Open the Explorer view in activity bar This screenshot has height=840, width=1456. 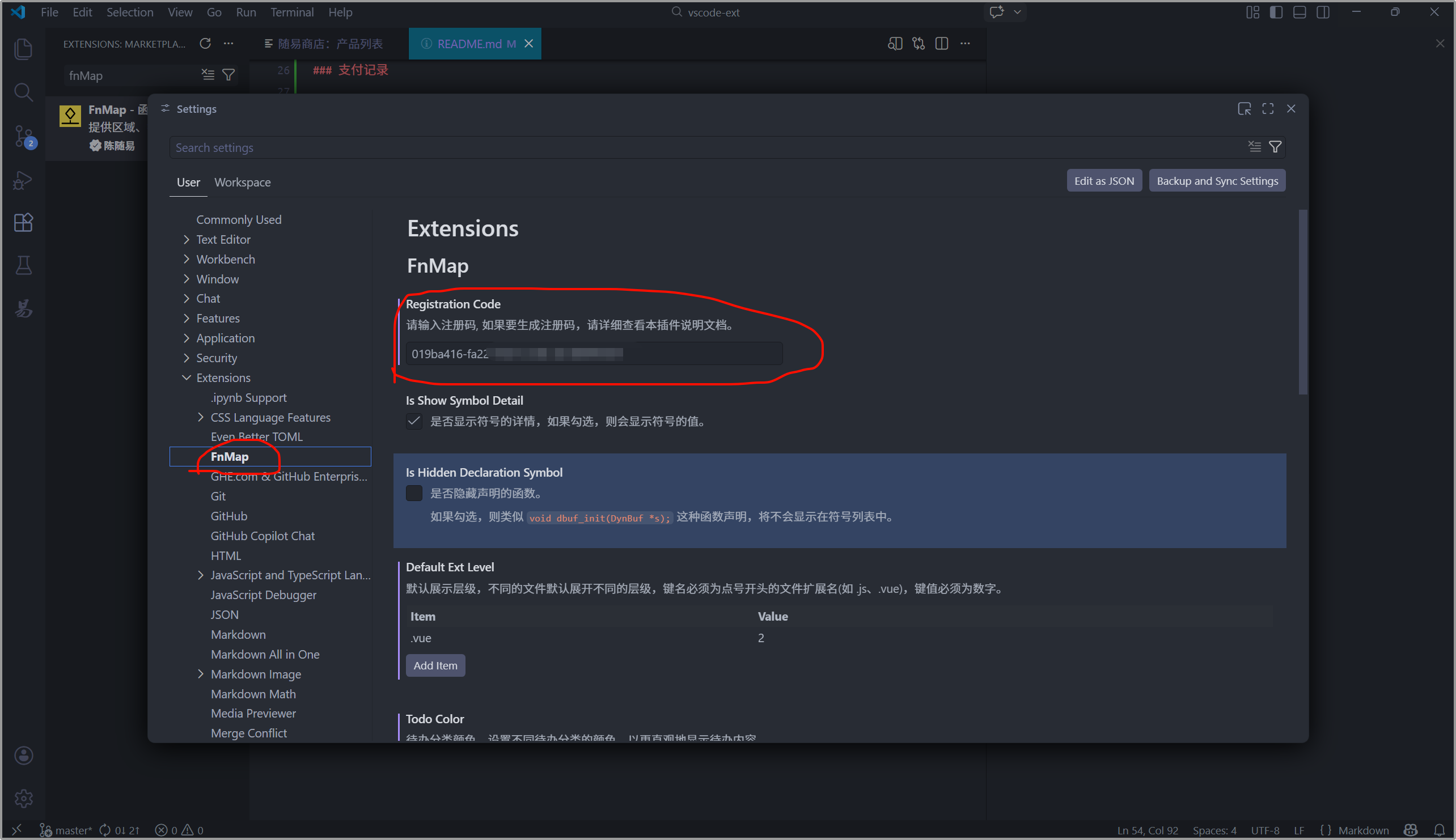[23, 49]
